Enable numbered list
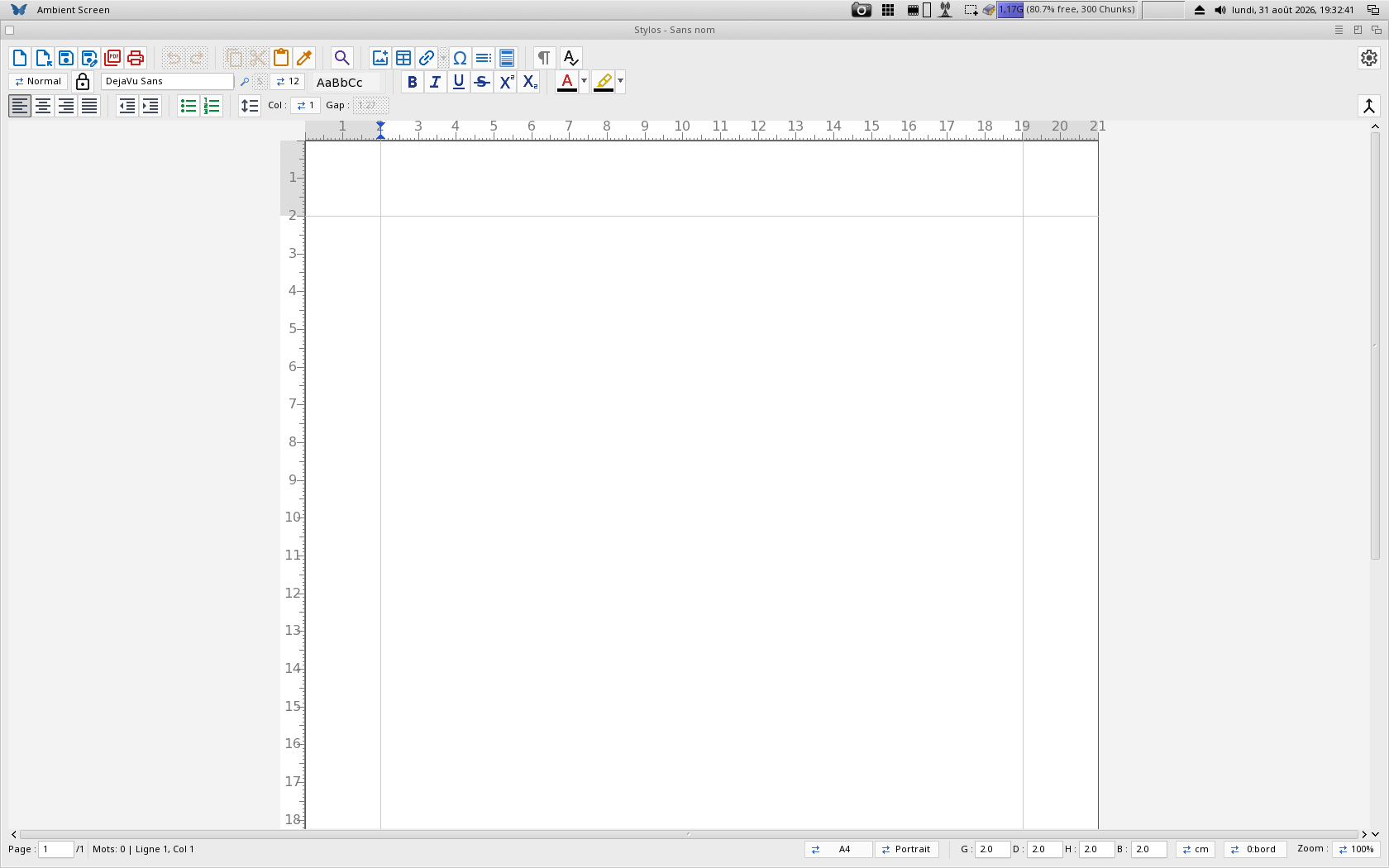 tap(212, 106)
